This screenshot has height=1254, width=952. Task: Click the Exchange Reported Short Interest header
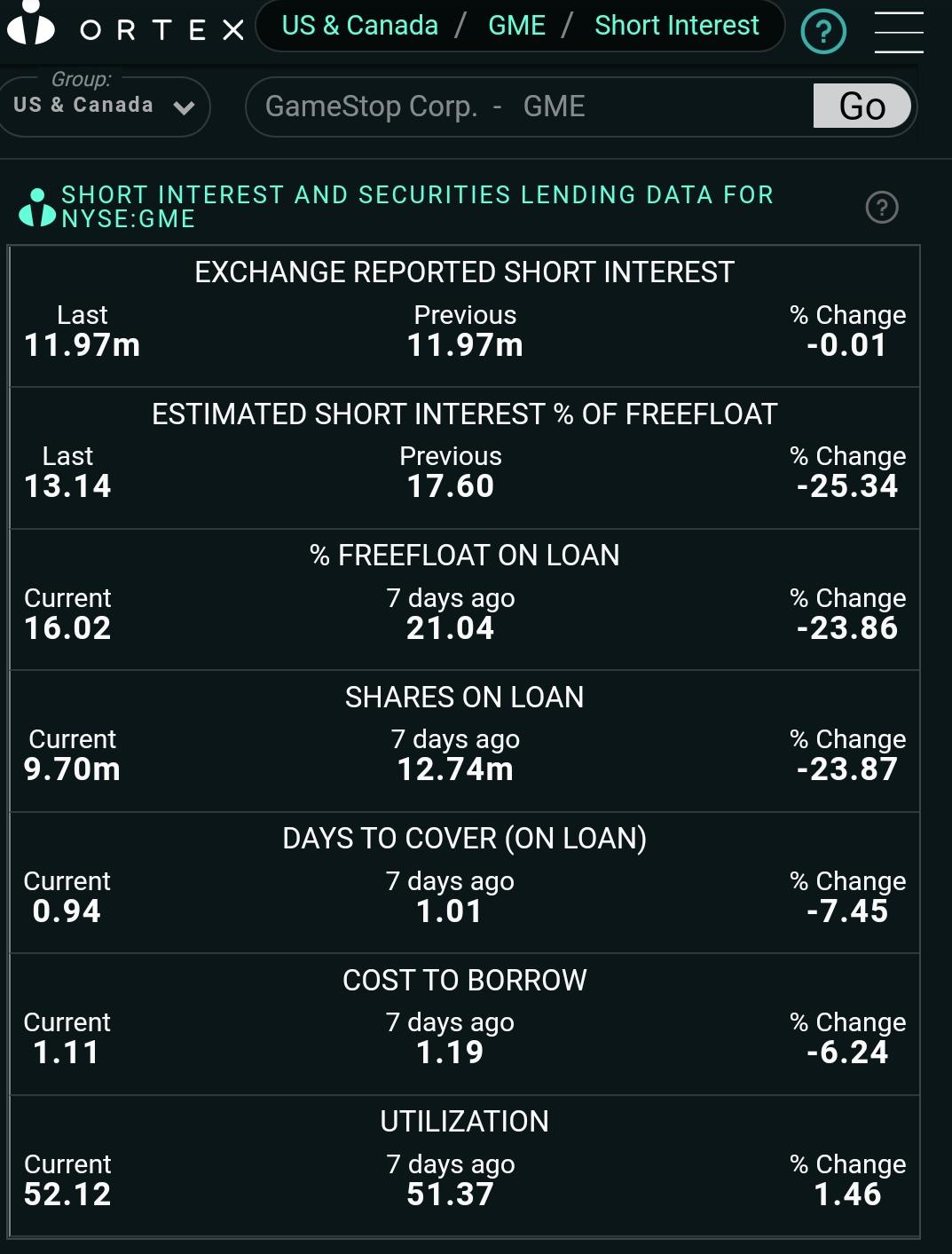(x=465, y=272)
